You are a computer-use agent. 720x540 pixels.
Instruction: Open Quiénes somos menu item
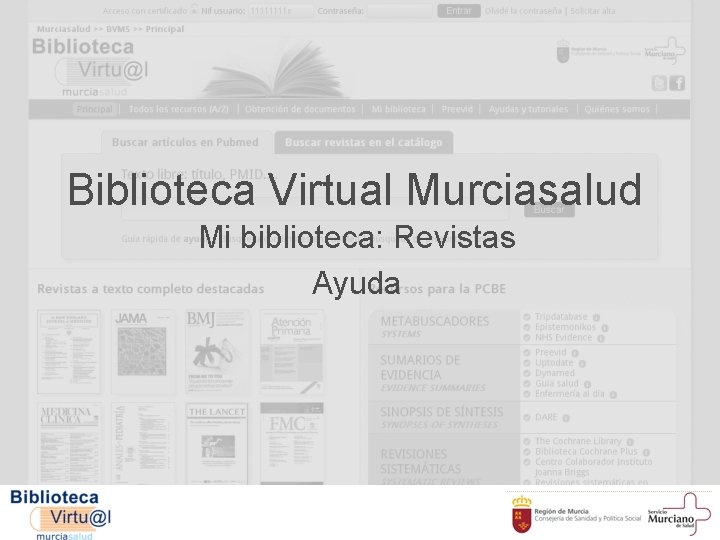[617, 109]
